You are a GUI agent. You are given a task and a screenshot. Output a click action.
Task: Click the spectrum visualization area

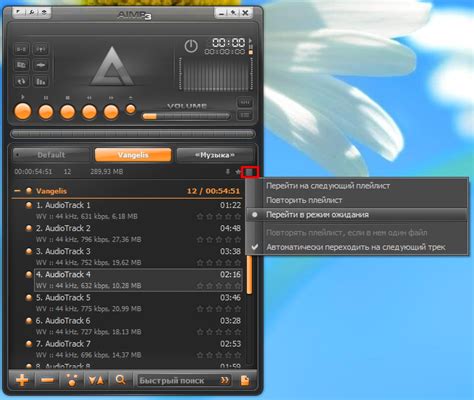[216, 74]
